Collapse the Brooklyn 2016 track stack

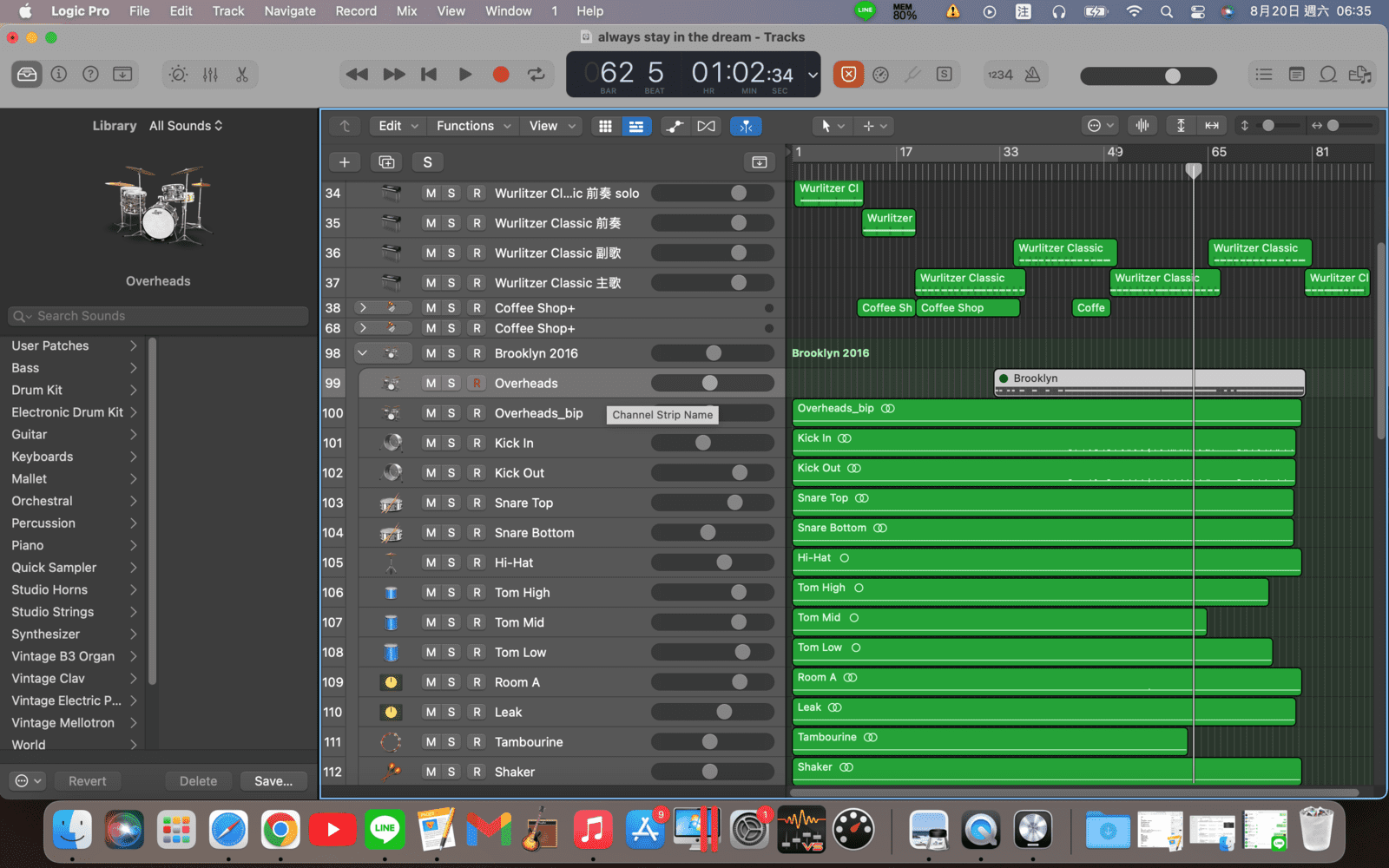[363, 353]
